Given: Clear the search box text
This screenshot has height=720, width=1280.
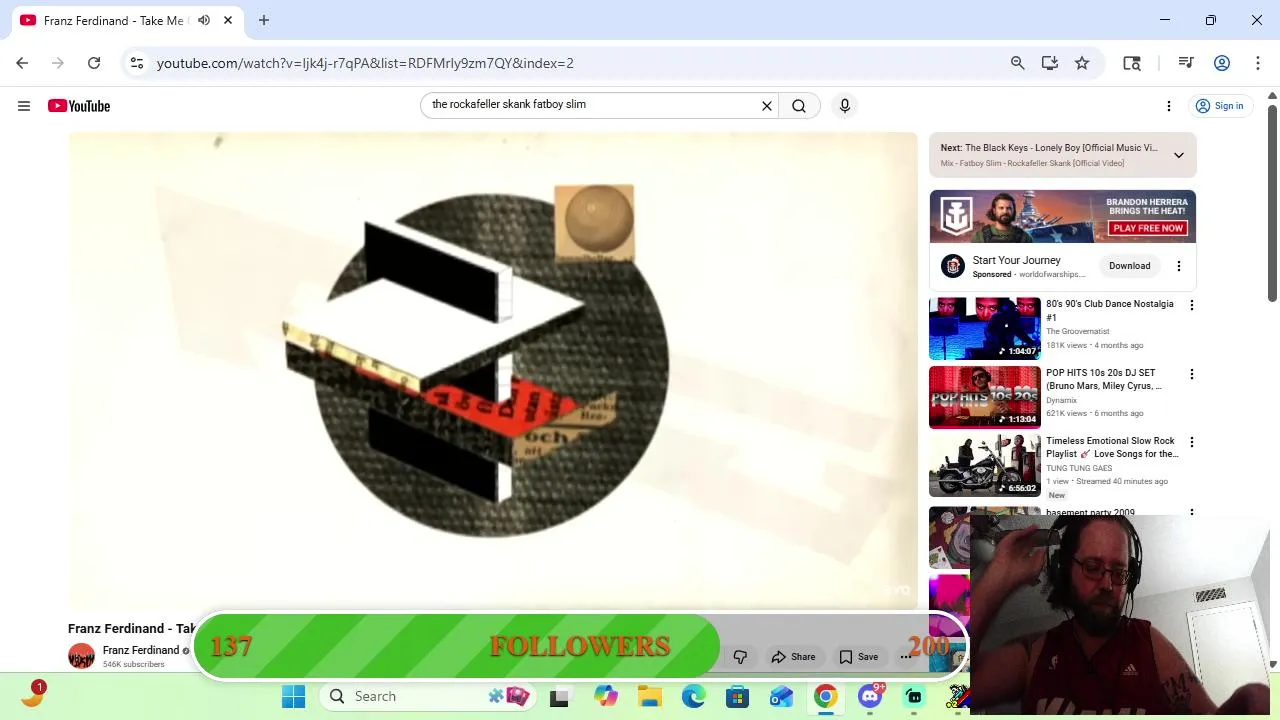Looking at the screenshot, I should (767, 106).
